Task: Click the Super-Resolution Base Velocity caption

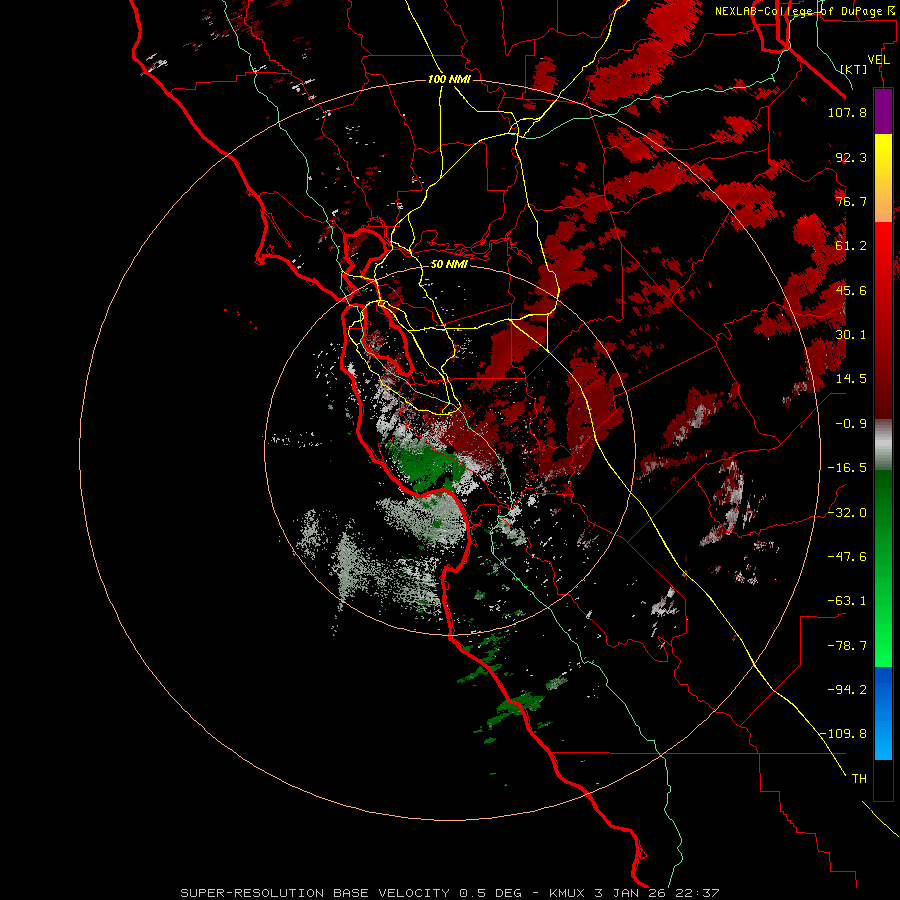Action: (x=449, y=893)
